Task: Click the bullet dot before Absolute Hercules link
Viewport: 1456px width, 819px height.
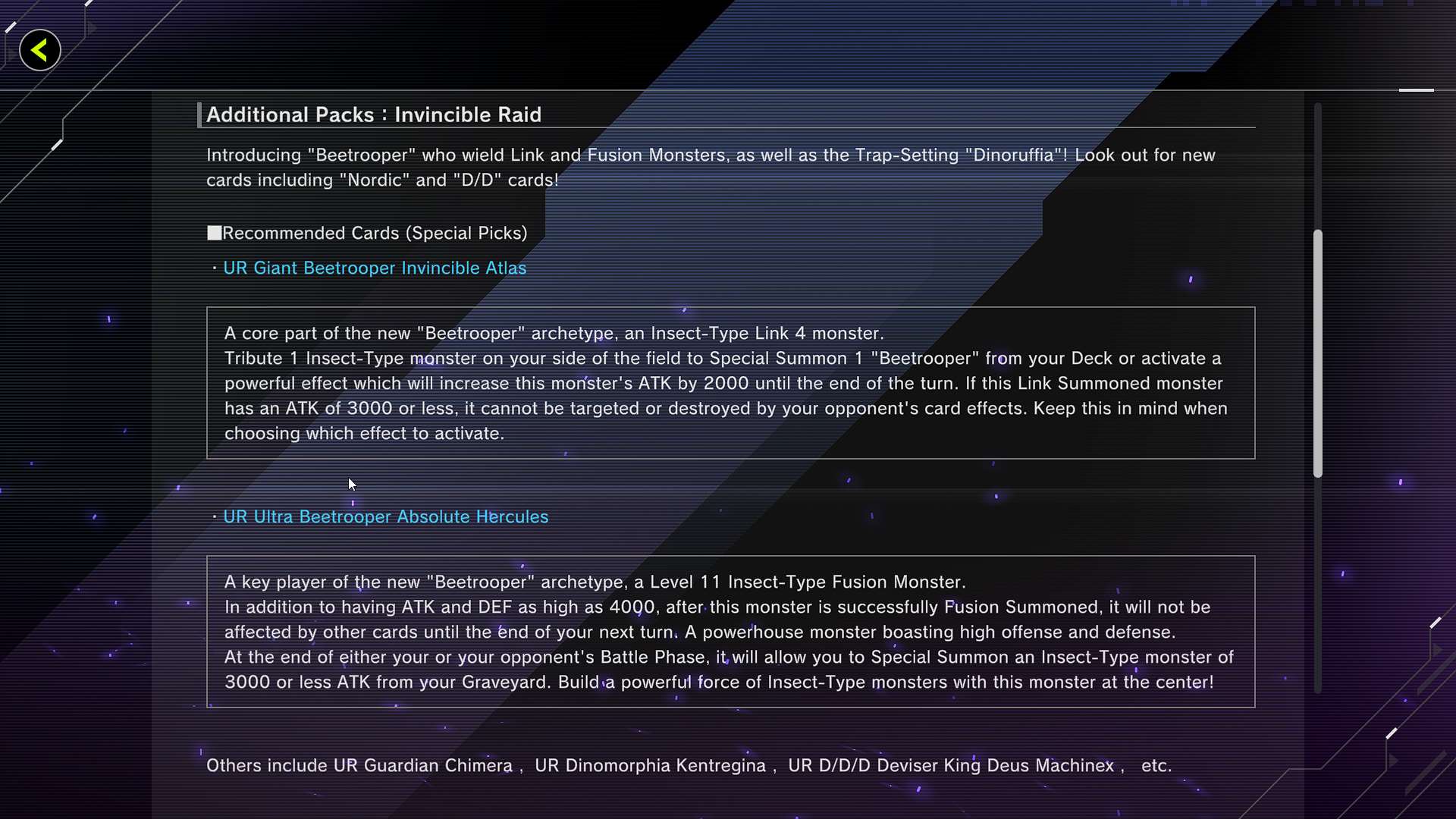Action: 215,517
